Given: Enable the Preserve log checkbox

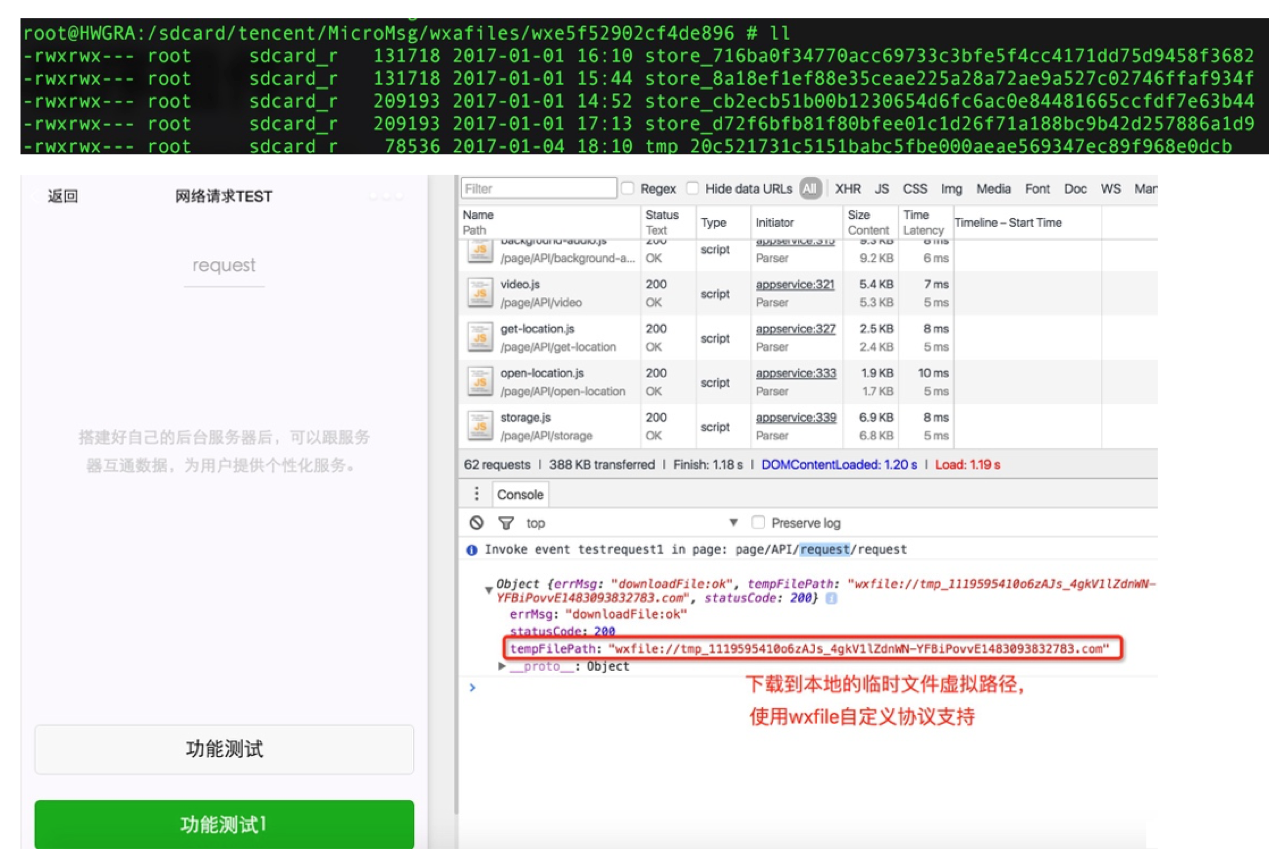Looking at the screenshot, I should tap(758, 523).
